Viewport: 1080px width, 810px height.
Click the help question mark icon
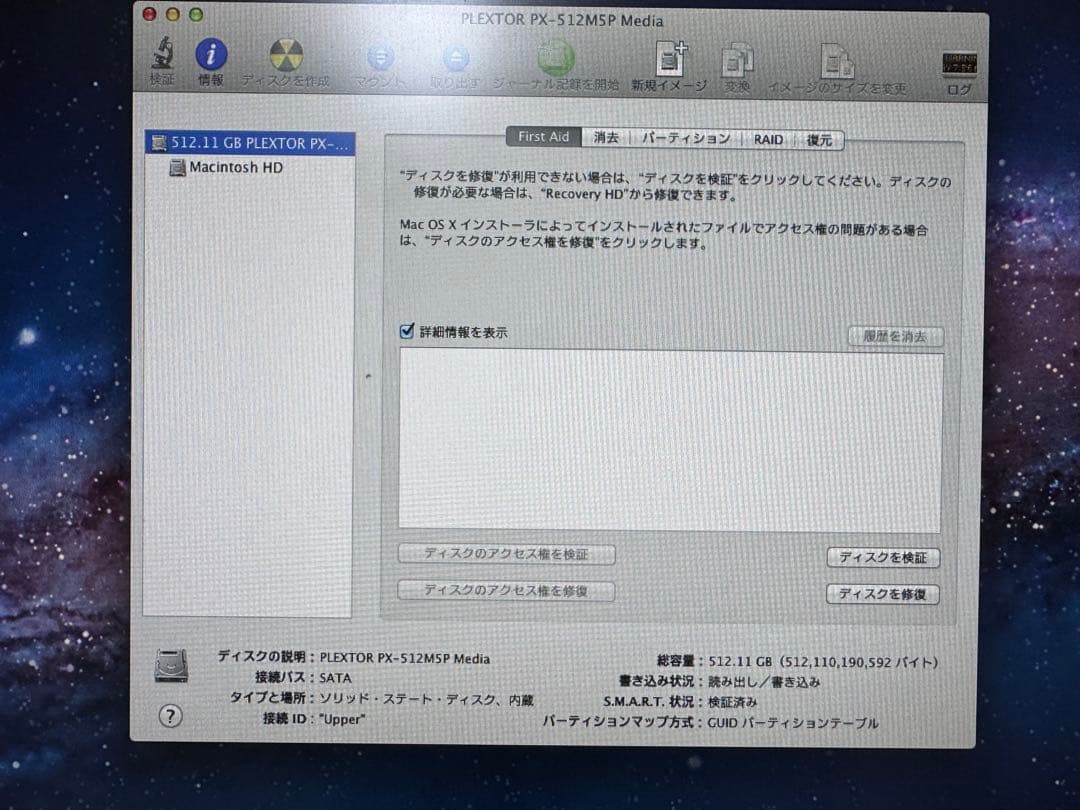(170, 717)
